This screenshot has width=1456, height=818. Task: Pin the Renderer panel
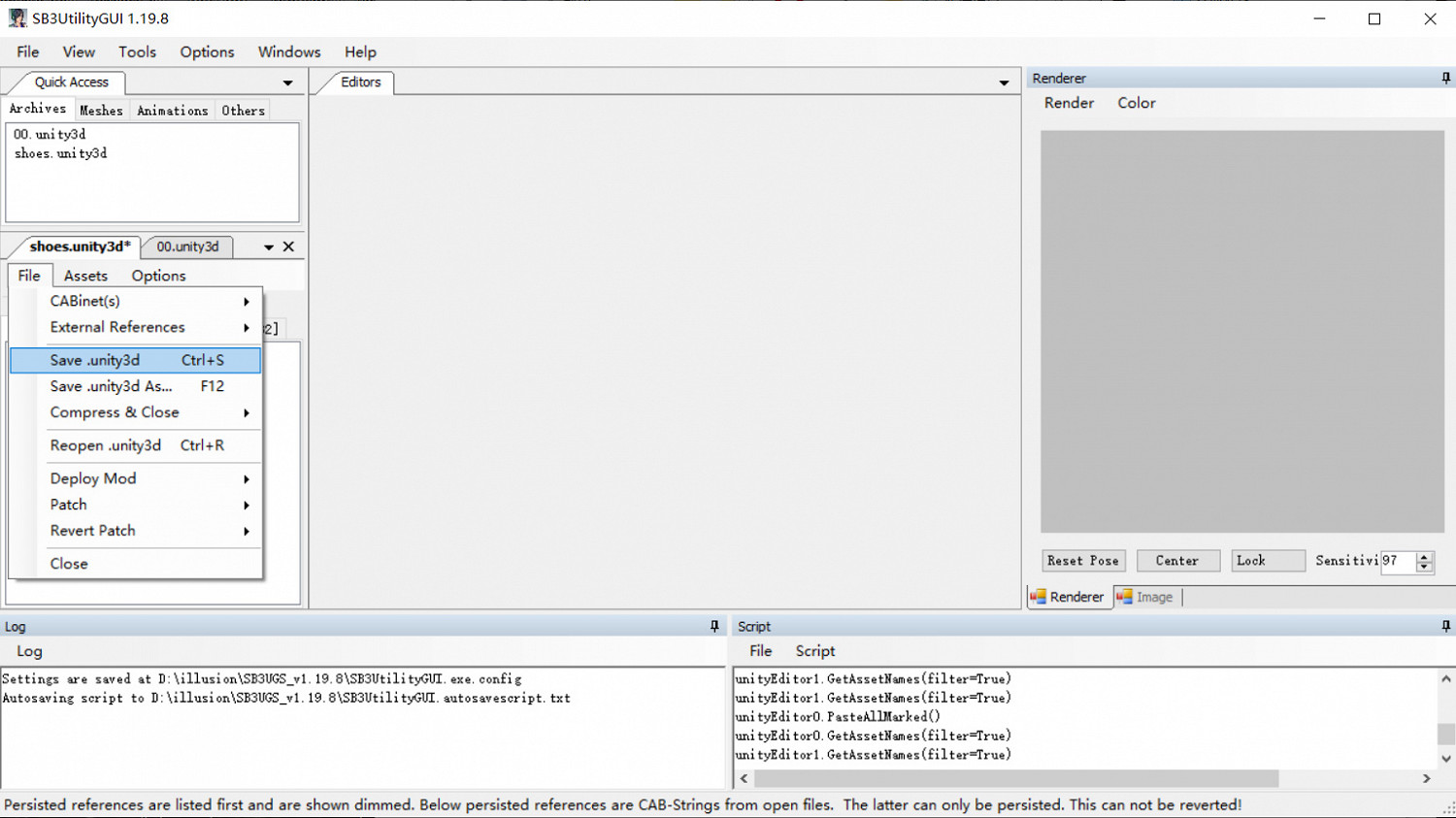coord(1445,79)
